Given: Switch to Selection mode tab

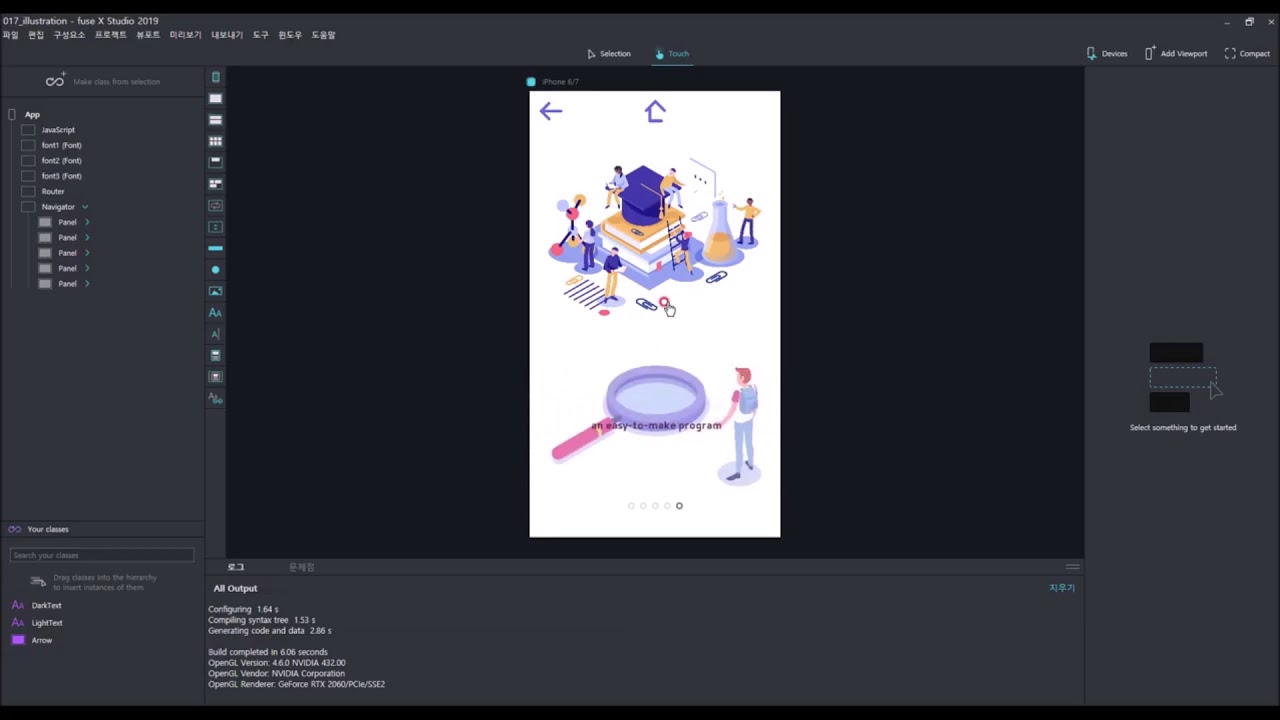Looking at the screenshot, I should [609, 54].
